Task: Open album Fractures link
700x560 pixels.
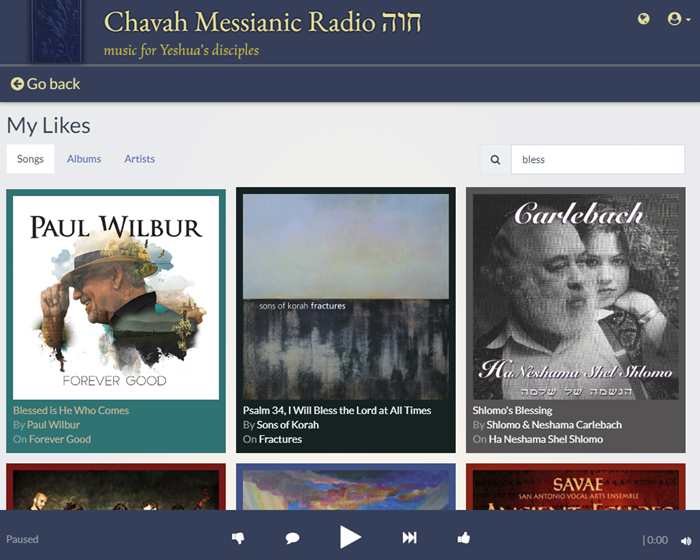Action: pos(280,439)
